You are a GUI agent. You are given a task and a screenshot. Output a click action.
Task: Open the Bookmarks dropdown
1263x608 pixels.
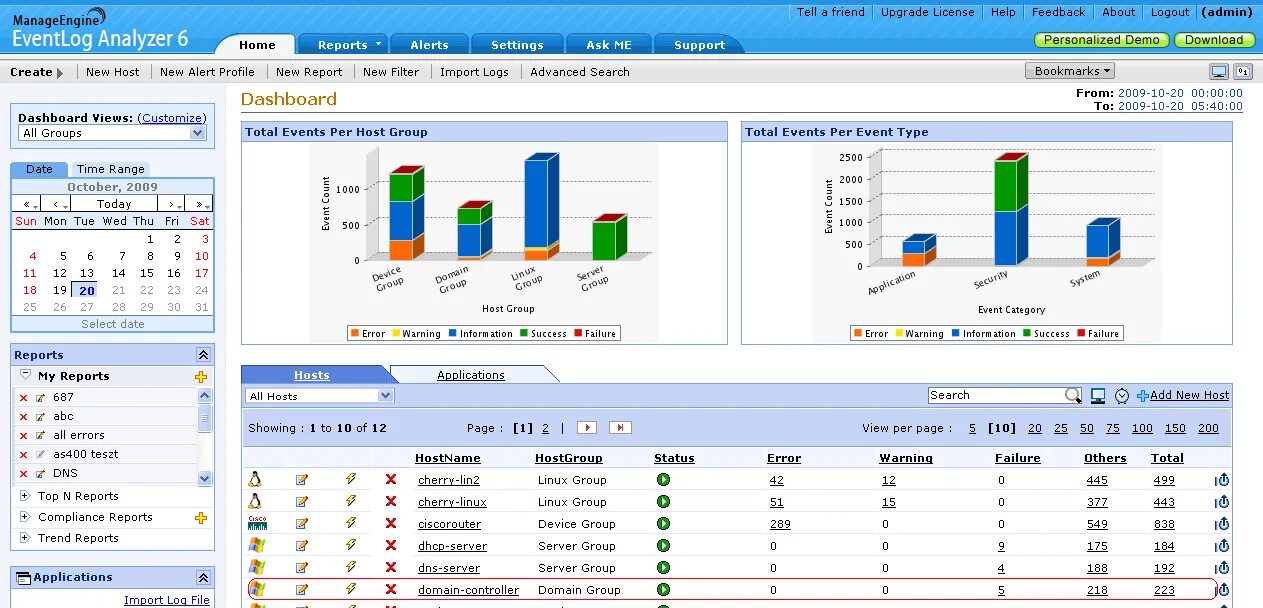pos(1069,71)
